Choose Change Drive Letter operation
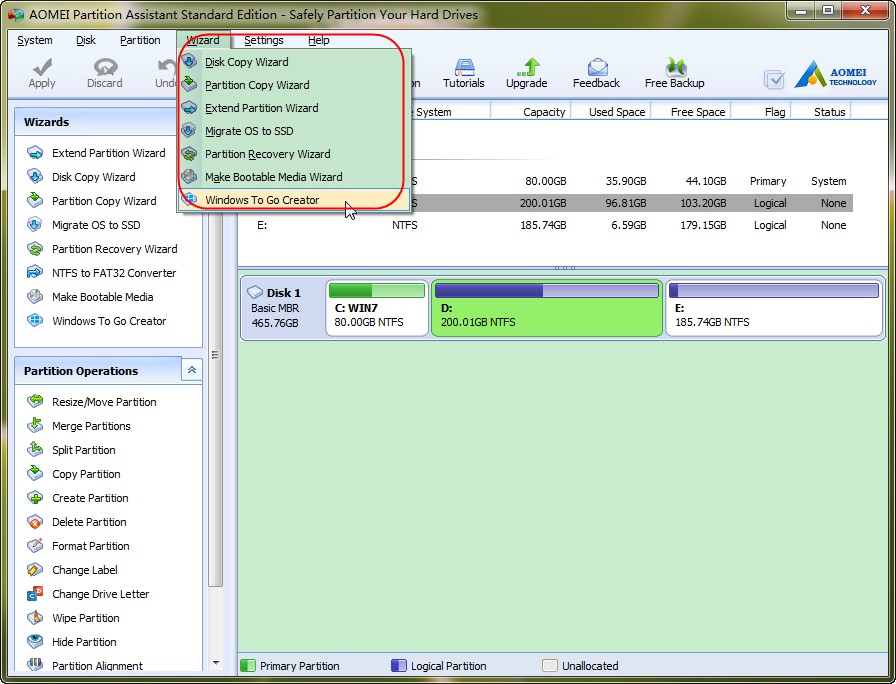The width and height of the screenshot is (896, 684). 88,594
